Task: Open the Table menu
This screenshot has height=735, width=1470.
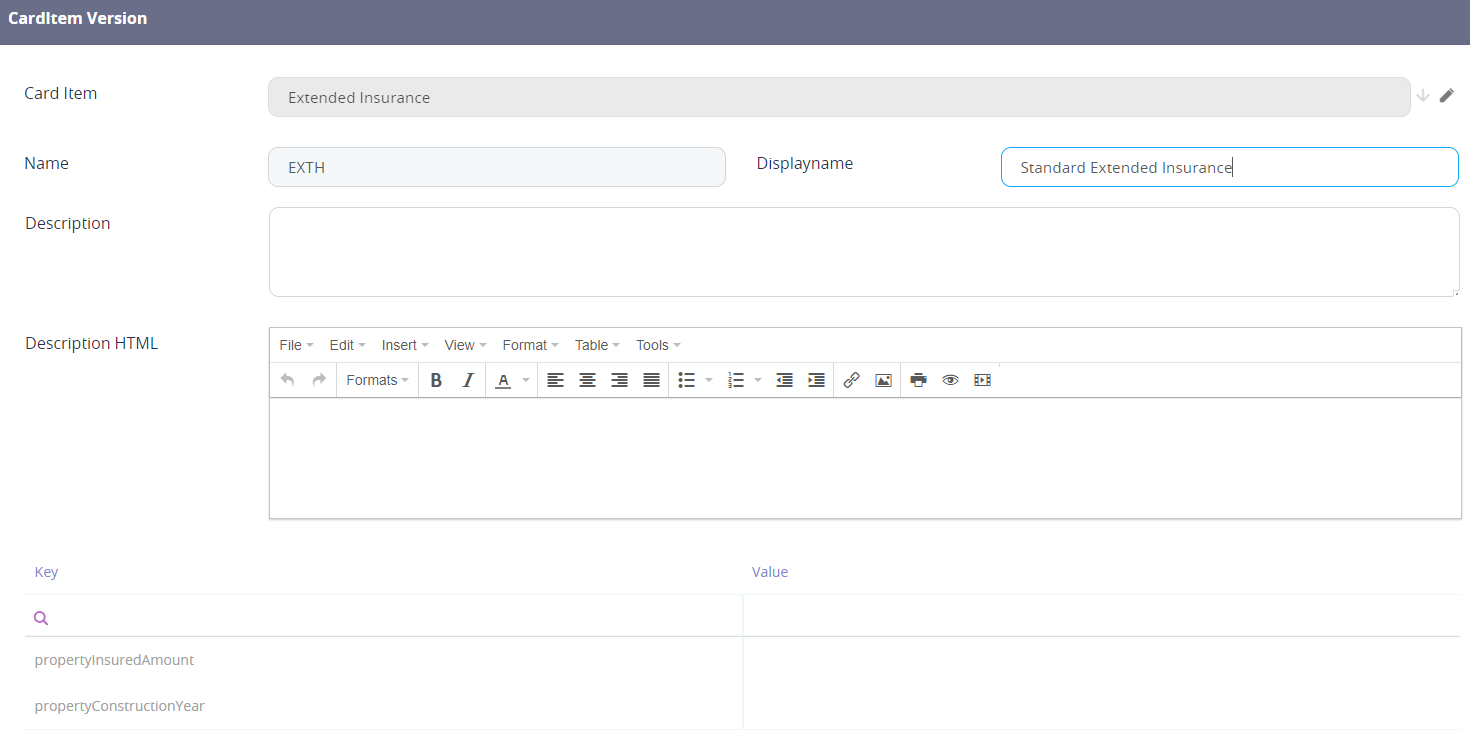Action: coord(597,345)
